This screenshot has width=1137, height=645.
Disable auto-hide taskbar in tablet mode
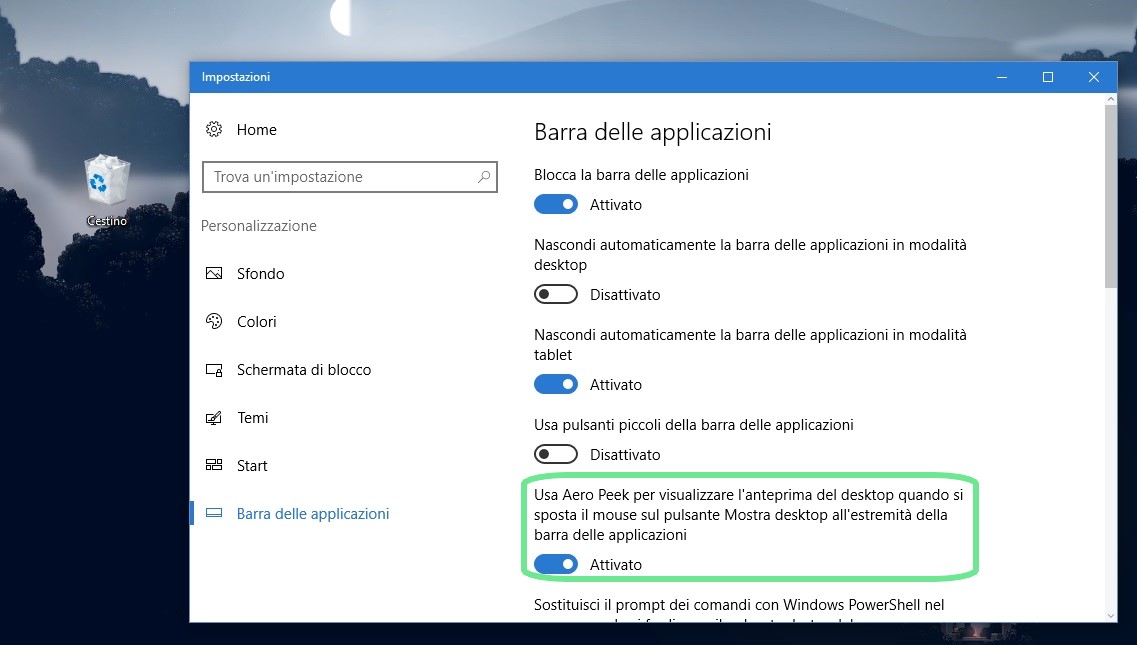(556, 385)
